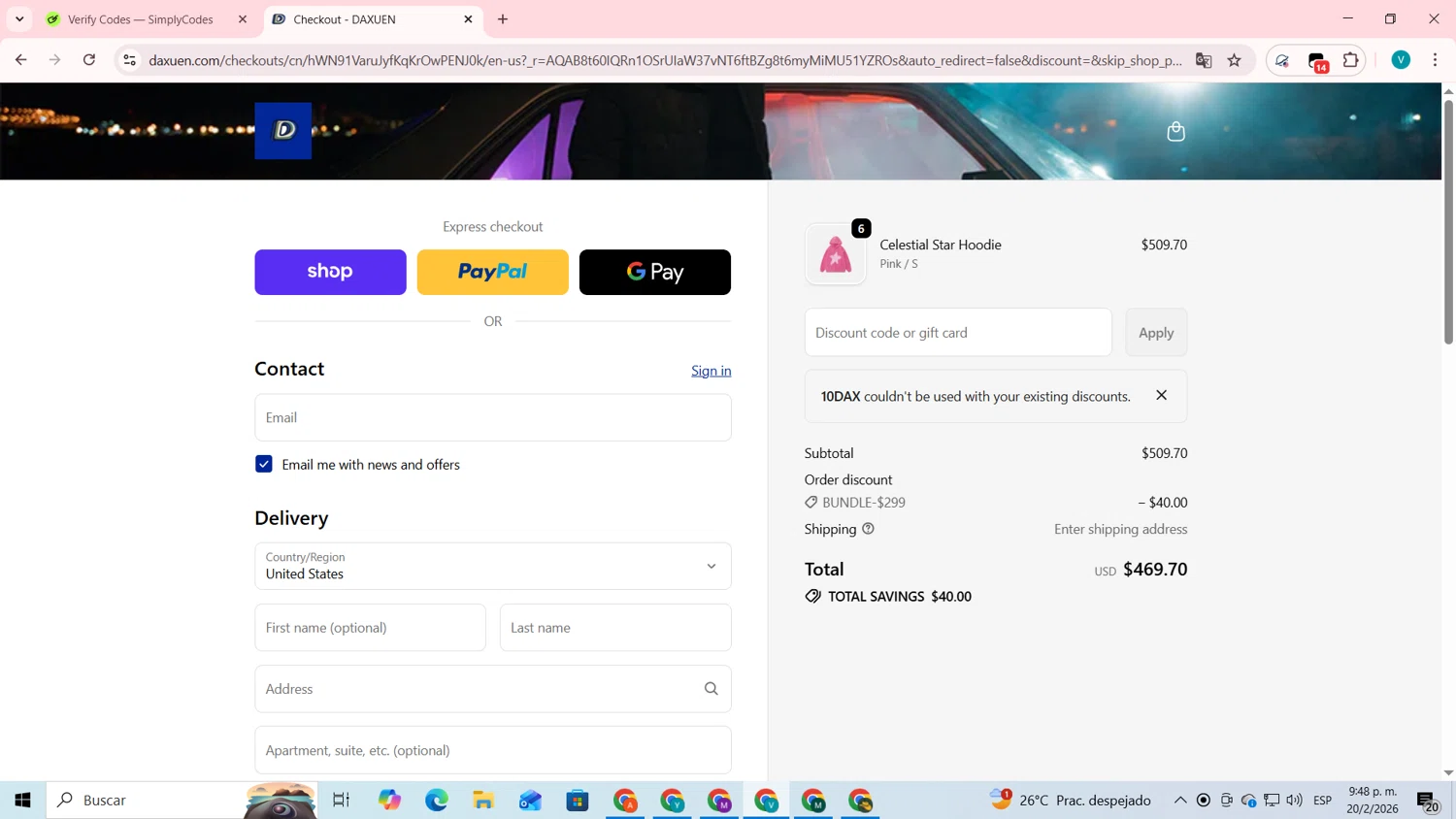
Task: Click the DAXUEN store logo
Action: (x=282, y=130)
